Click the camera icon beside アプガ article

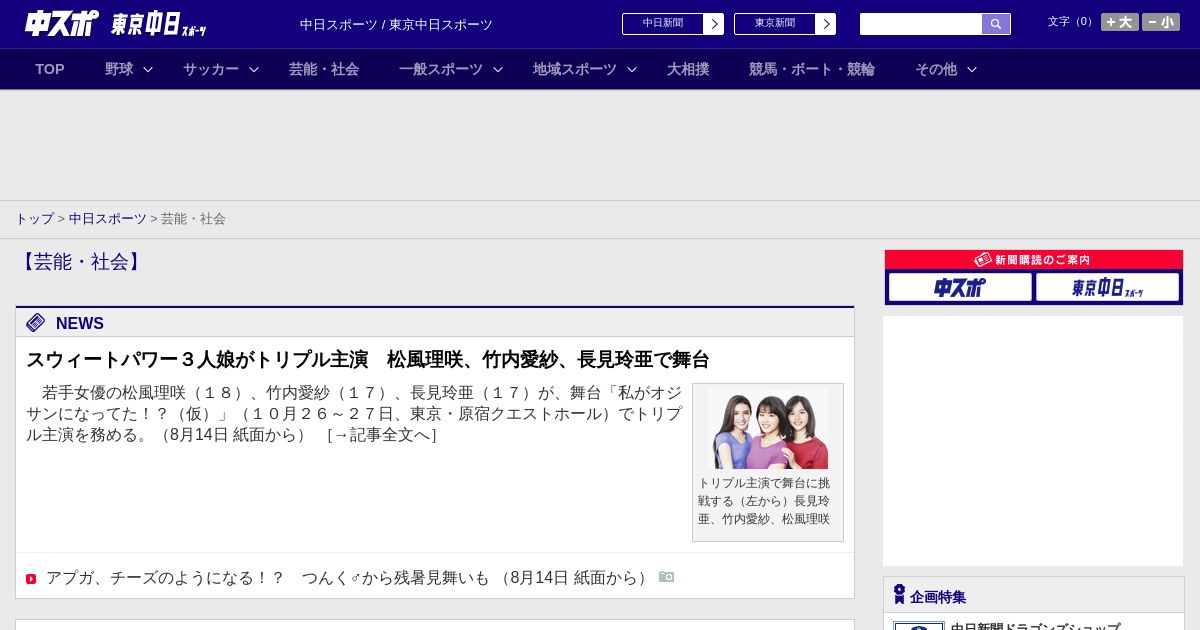[x=667, y=577]
